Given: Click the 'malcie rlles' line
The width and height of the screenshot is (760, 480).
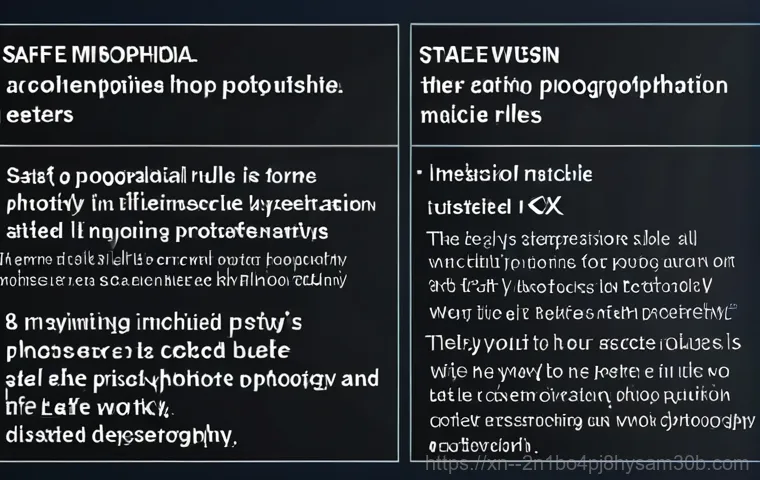Looking at the screenshot, I should pos(481,115).
